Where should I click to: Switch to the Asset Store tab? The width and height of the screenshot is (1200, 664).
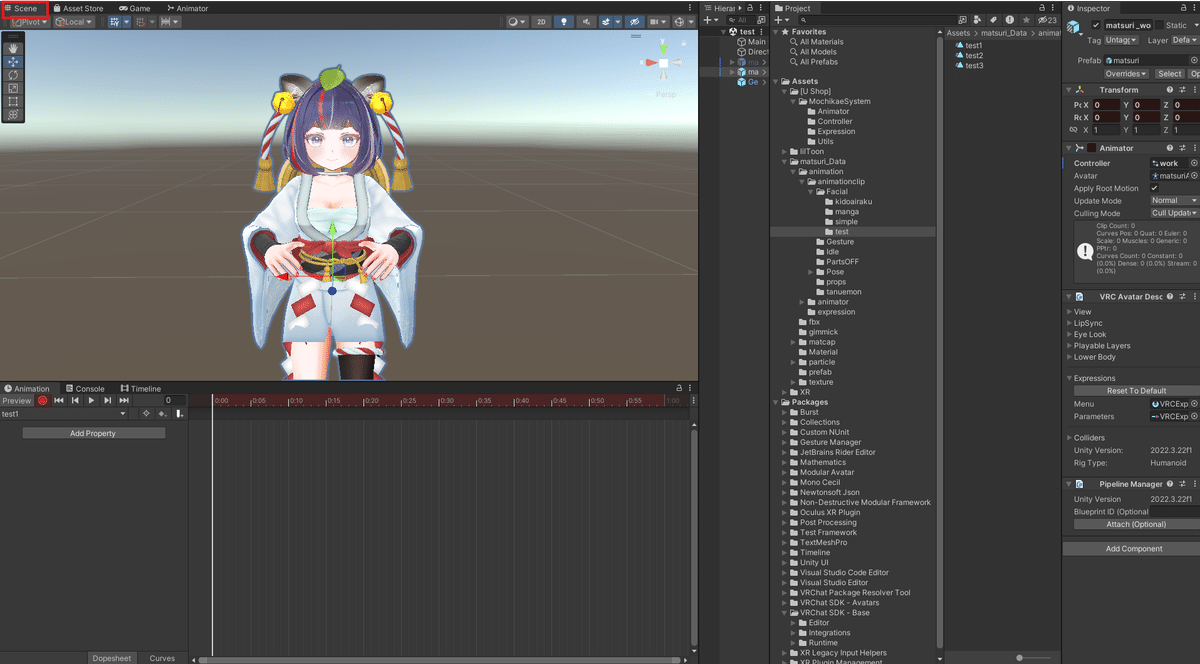coord(77,8)
